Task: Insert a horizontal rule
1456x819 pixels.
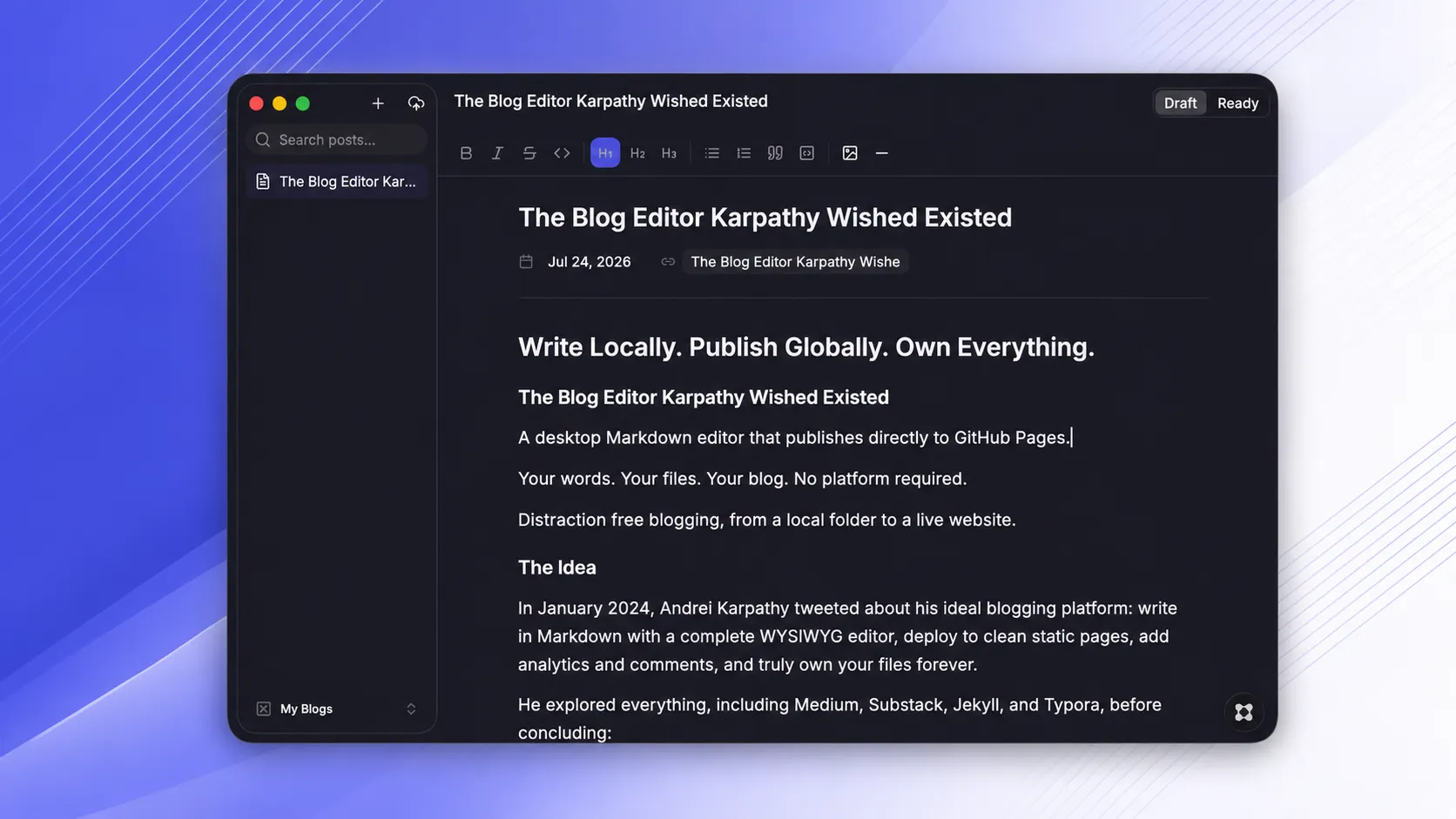Action: pyautogui.click(x=881, y=153)
